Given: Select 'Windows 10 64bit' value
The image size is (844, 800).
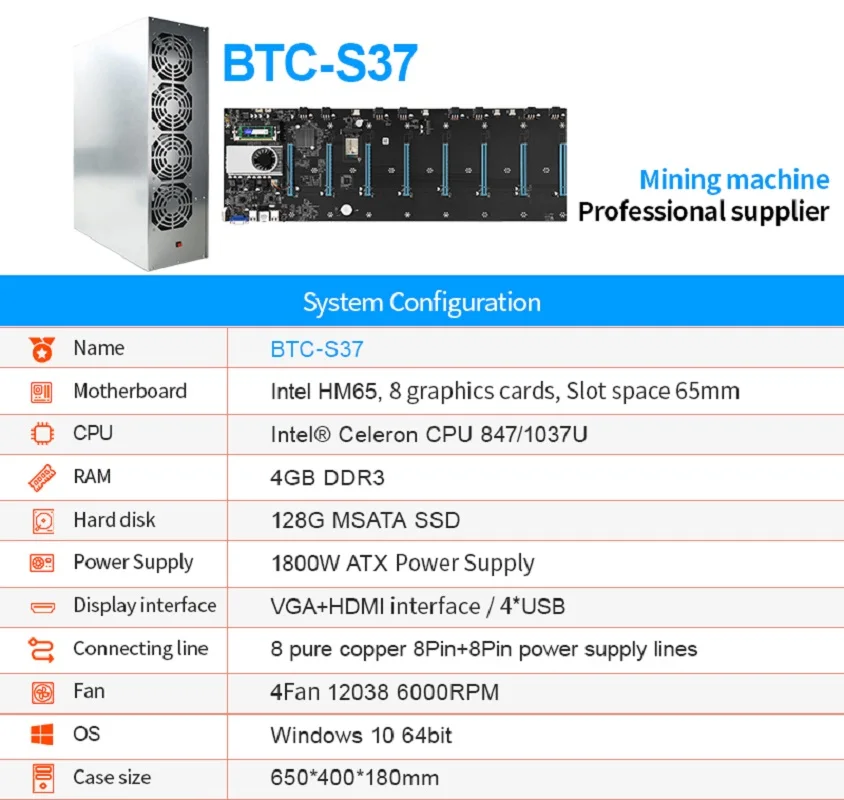Looking at the screenshot, I should (x=361, y=735).
